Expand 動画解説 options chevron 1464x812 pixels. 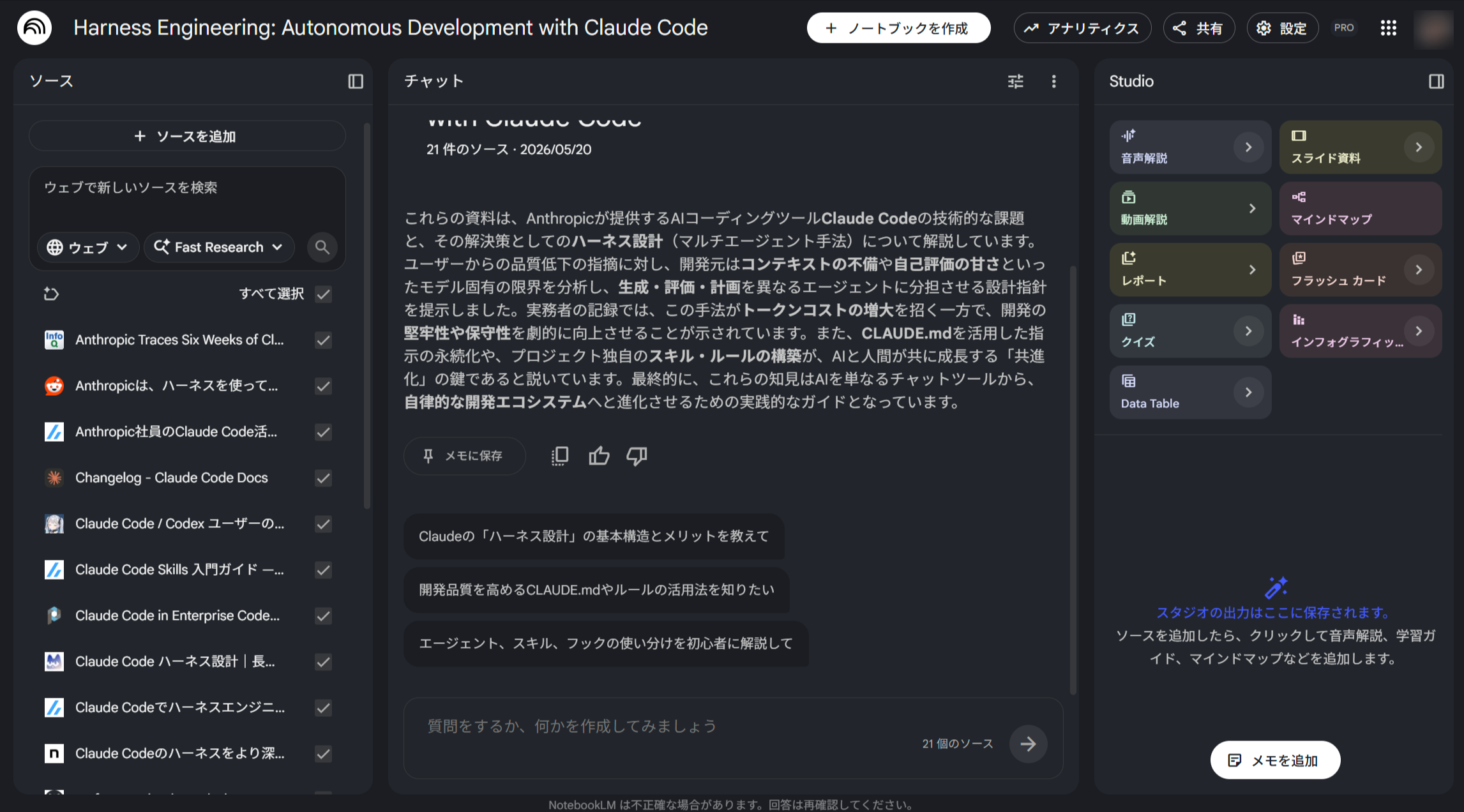pos(1252,209)
